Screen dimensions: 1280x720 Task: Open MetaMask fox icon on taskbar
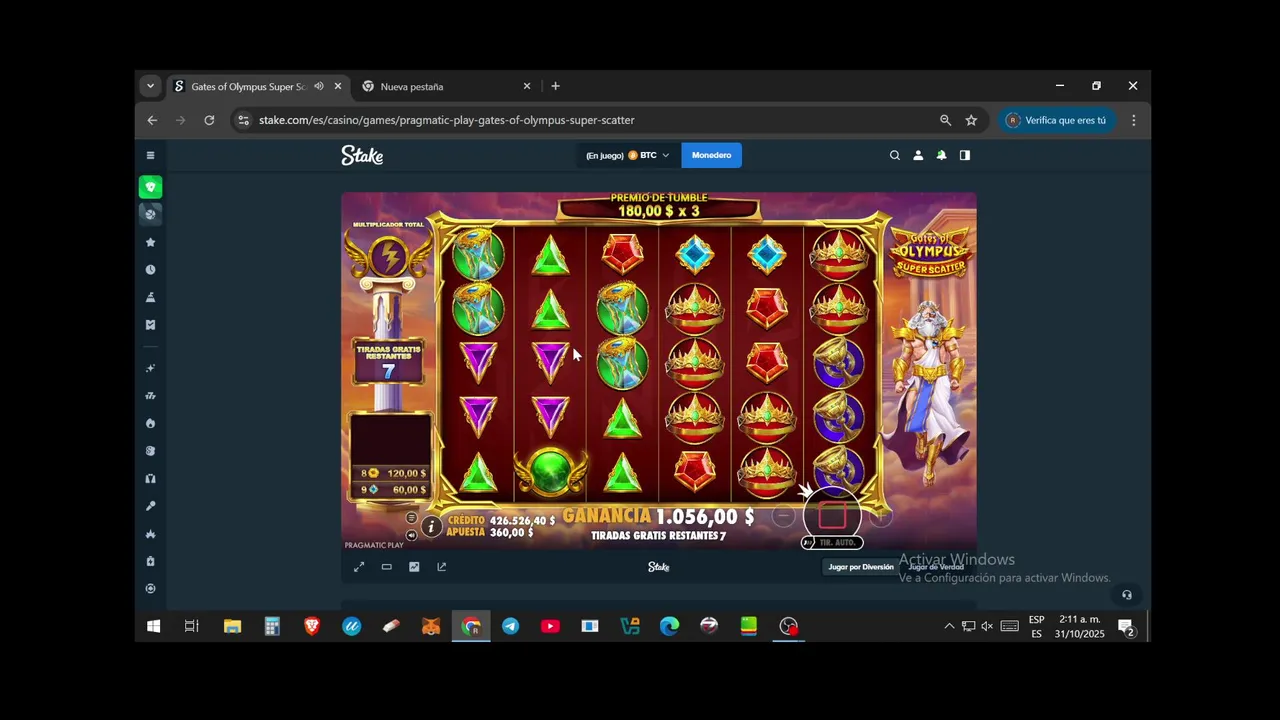point(431,626)
